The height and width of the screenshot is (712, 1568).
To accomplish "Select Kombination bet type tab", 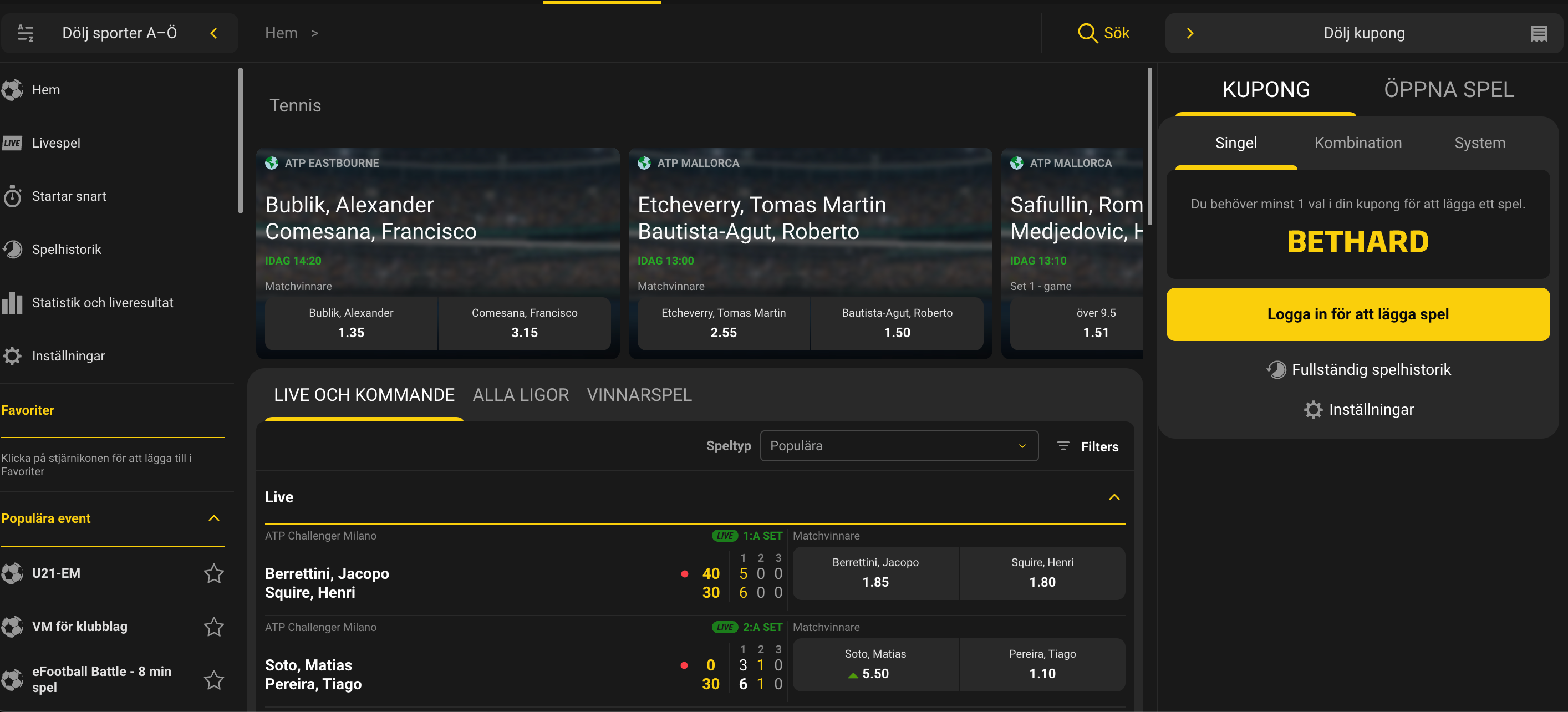I will [1357, 143].
